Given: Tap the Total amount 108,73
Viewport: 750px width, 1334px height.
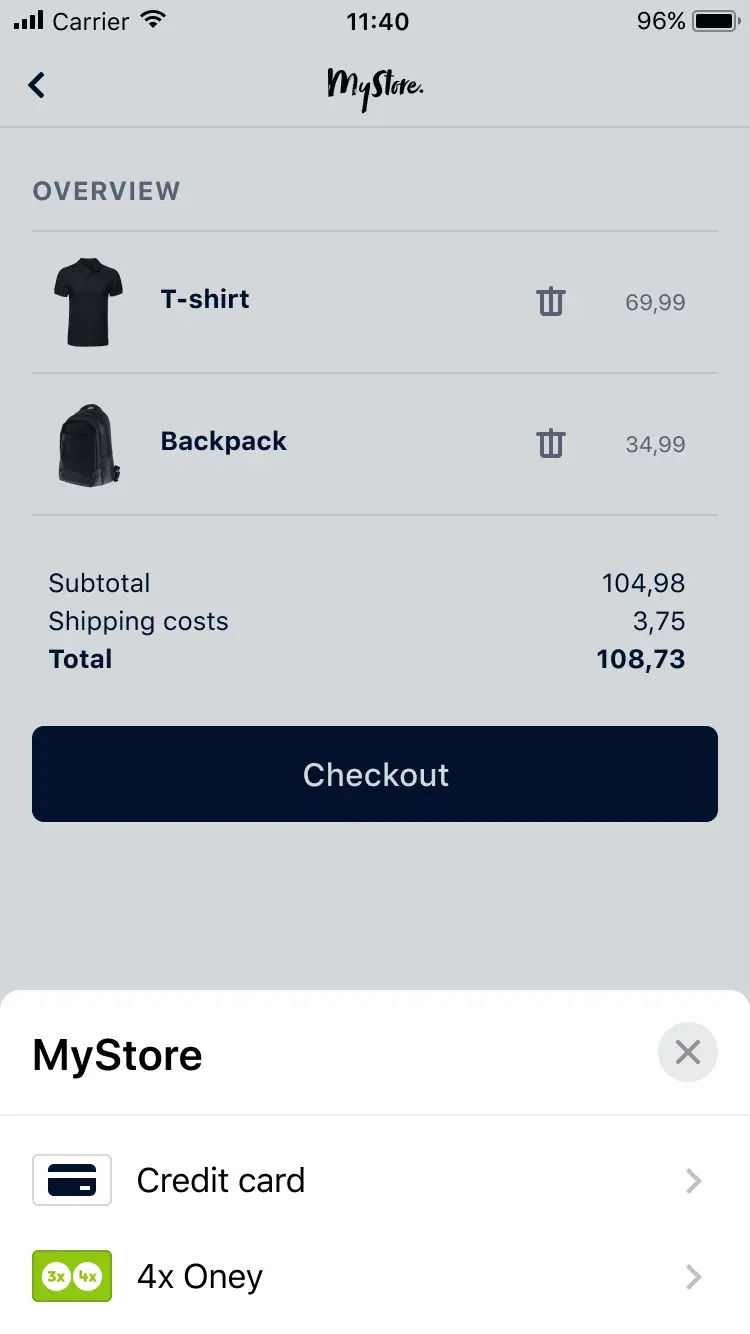Looking at the screenshot, I should point(640,658).
